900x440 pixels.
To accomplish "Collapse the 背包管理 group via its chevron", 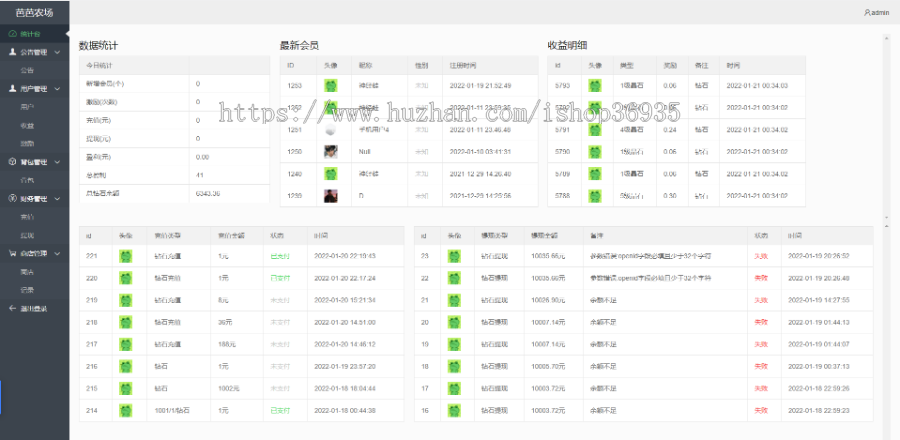I will coord(57,162).
